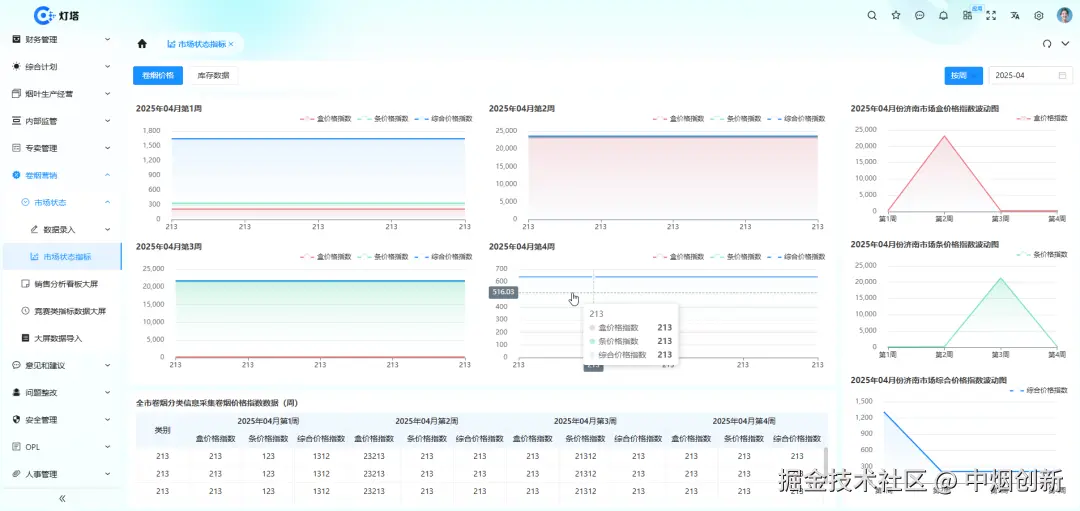Expand 意见和建议 via its chevron
This screenshot has height=511, width=1080.
(107, 365)
